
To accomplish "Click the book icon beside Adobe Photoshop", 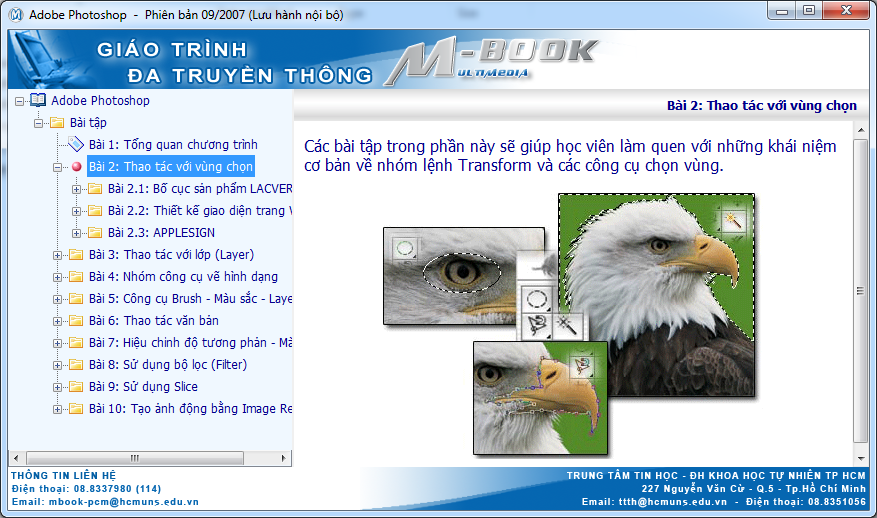I will (x=38, y=101).
